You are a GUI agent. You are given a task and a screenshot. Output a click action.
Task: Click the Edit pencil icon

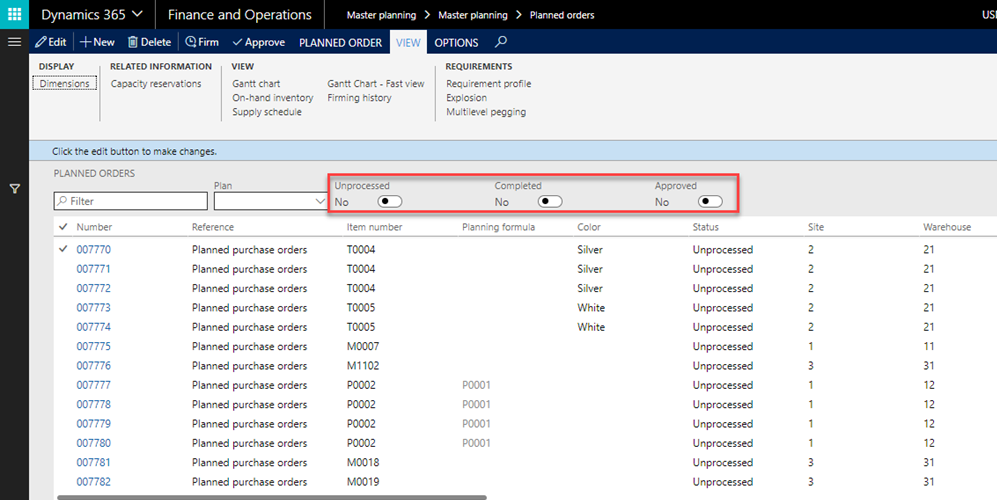click(x=41, y=42)
